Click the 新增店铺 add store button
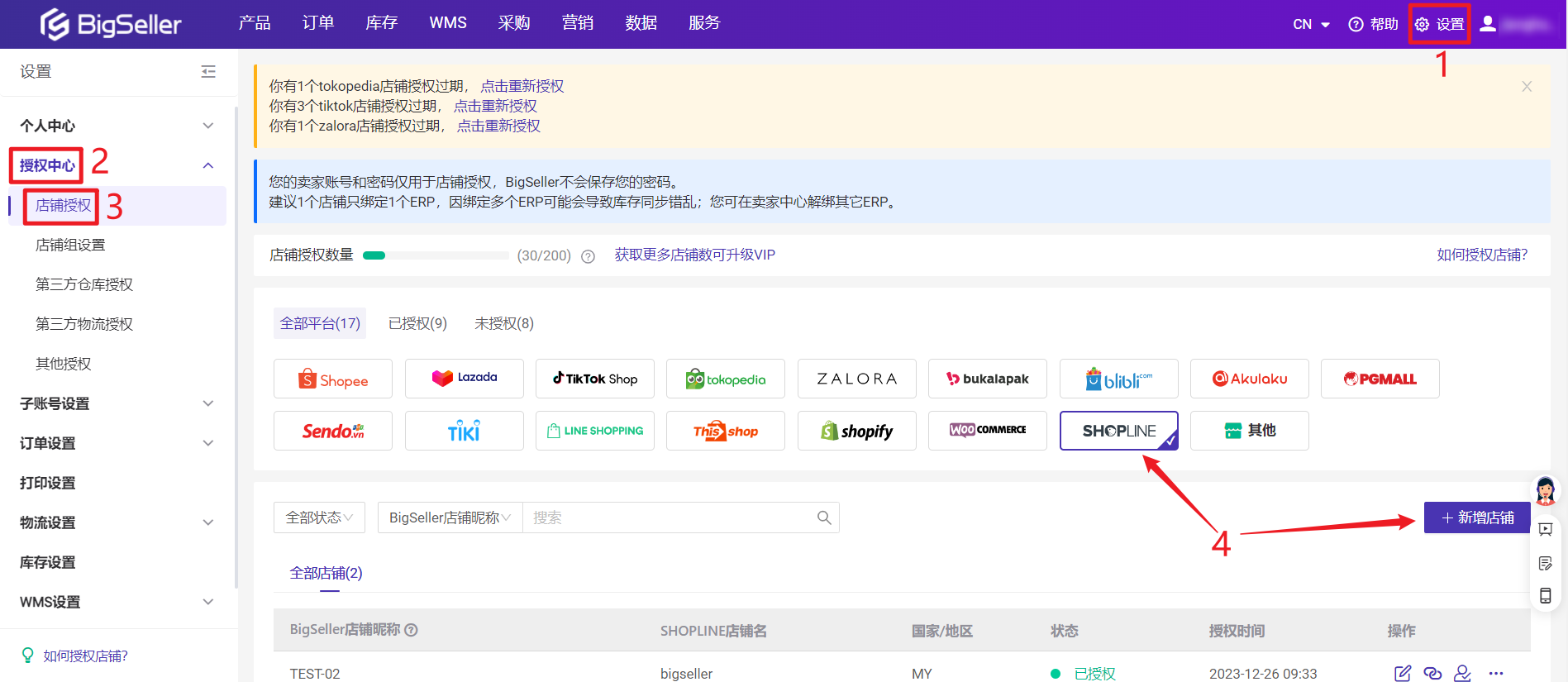Viewport: 1568px width, 682px height. click(x=1477, y=517)
